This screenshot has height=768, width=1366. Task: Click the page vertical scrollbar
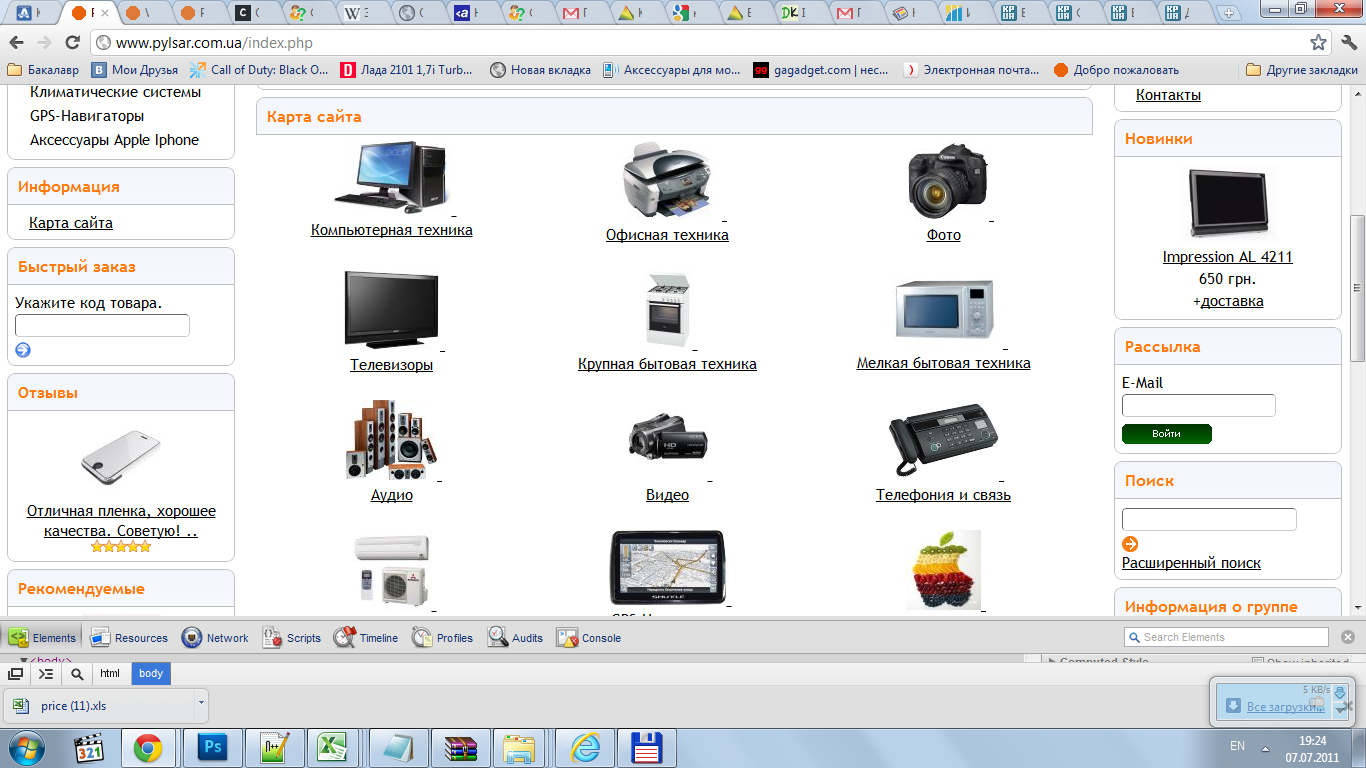1357,290
